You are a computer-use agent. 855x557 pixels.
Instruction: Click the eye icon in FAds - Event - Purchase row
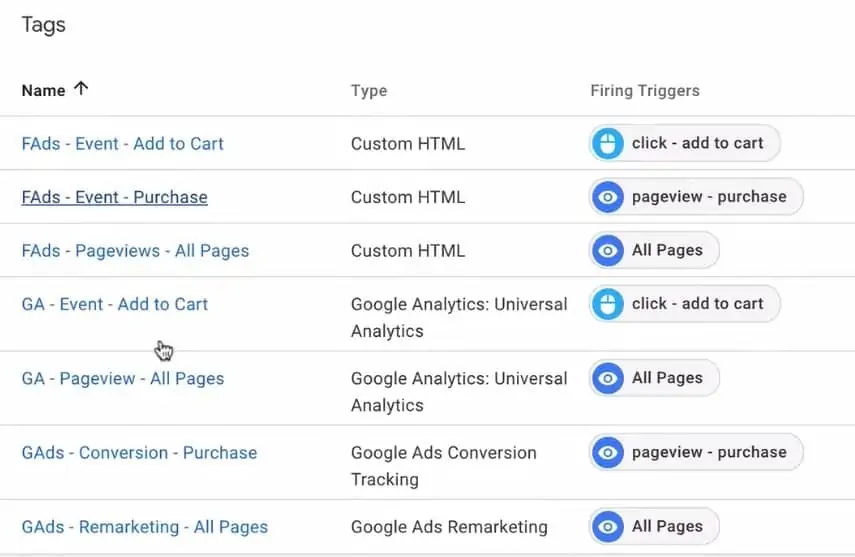(x=607, y=196)
